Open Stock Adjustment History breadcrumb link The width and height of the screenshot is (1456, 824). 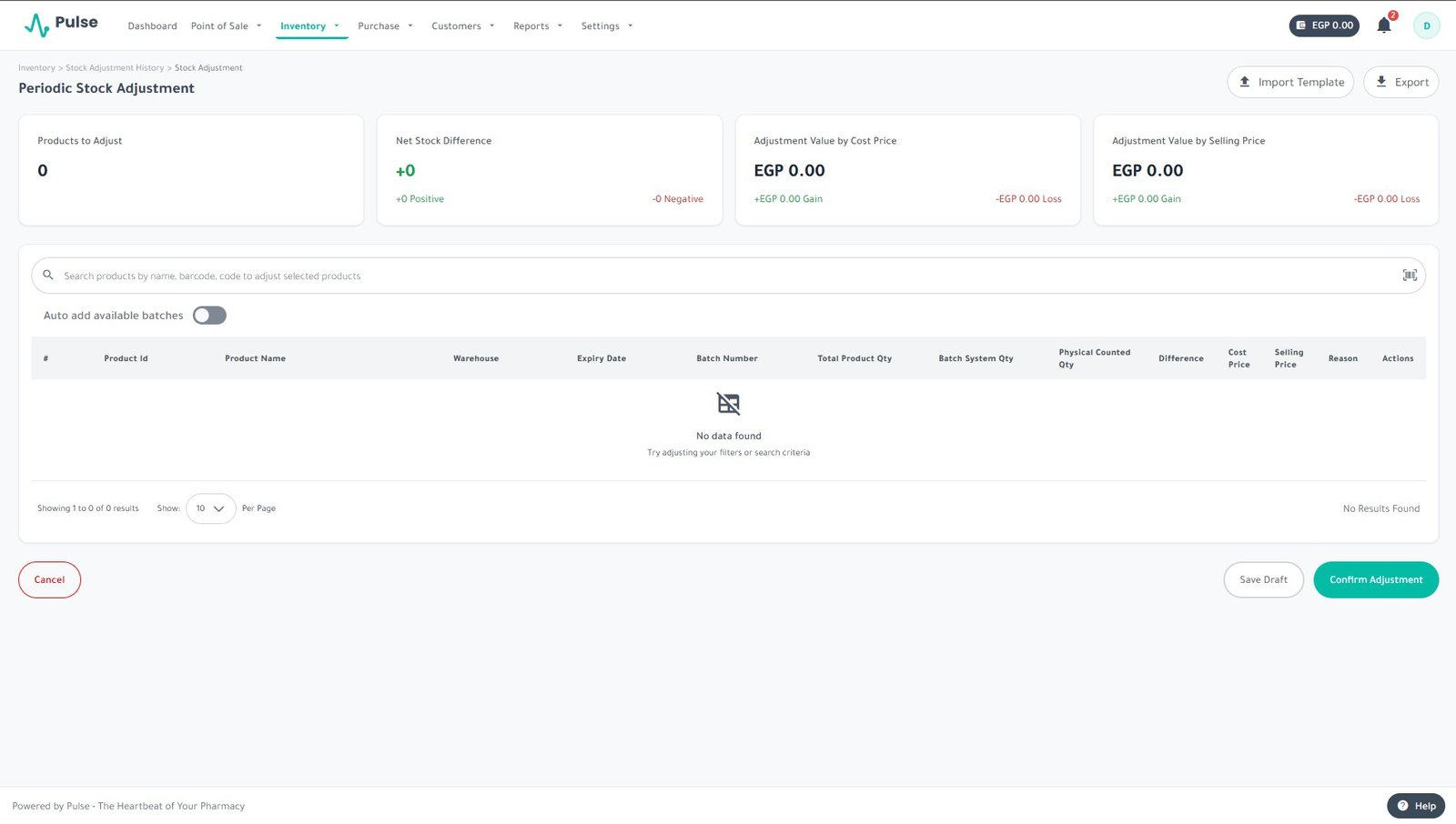tap(115, 68)
